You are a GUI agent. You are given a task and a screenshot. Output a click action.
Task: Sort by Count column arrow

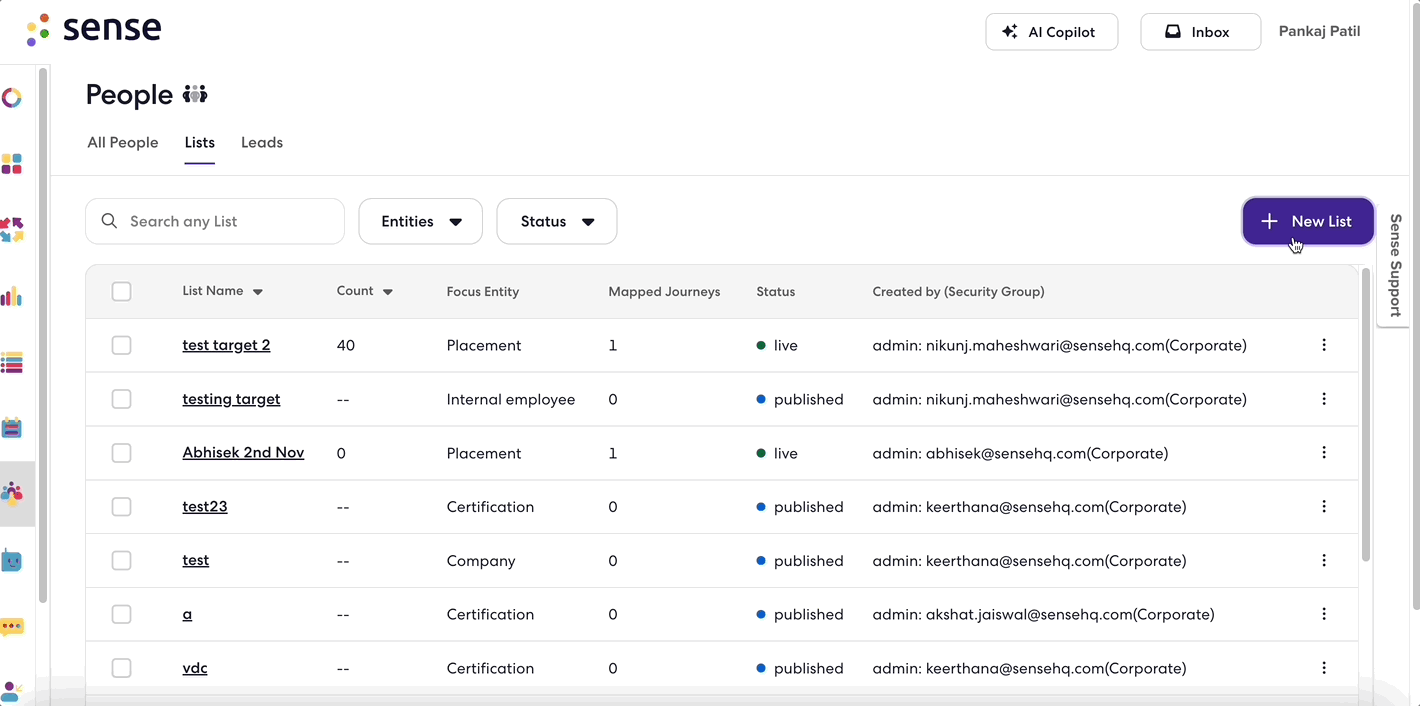(x=388, y=292)
